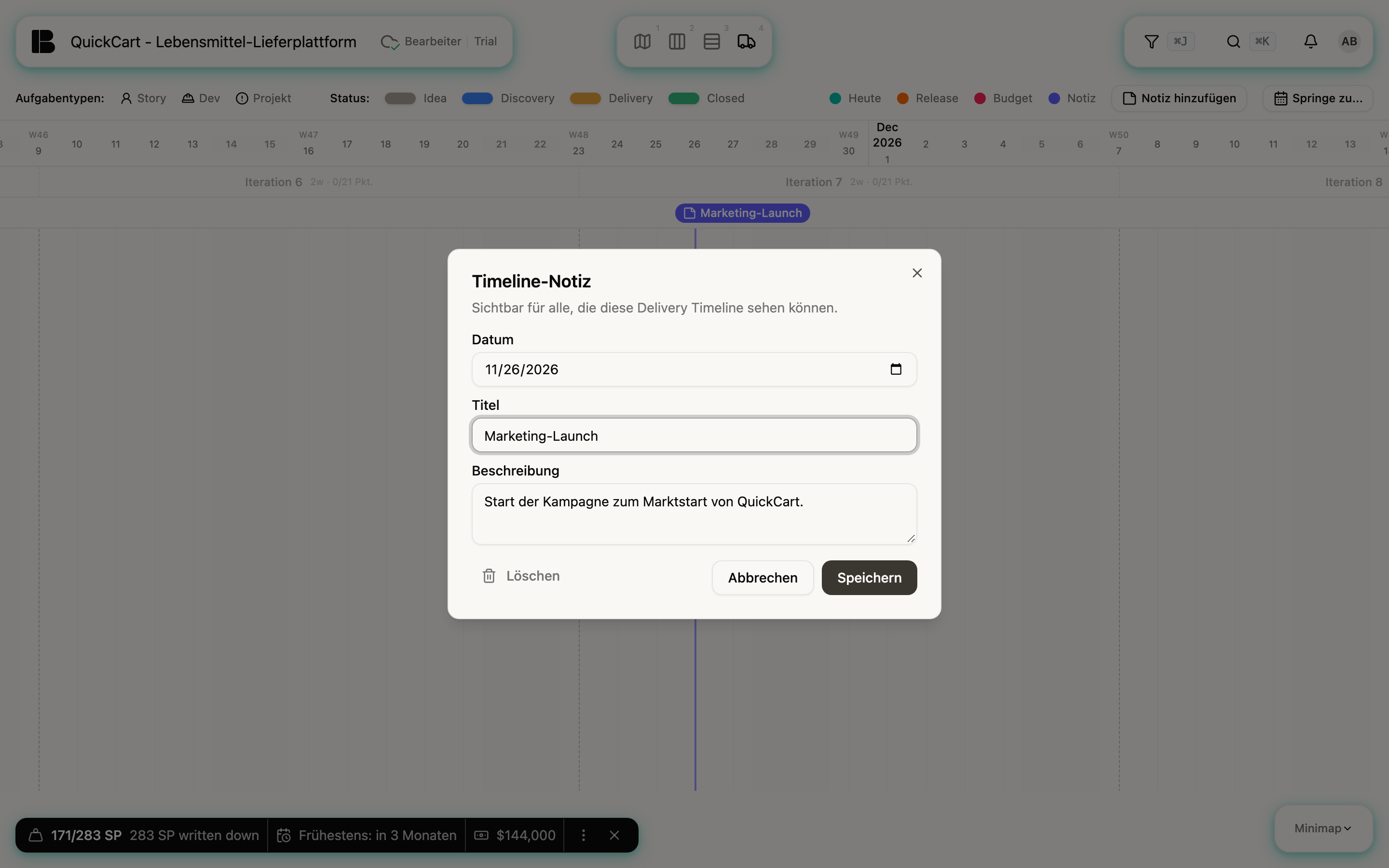This screenshot has height=868, width=1389.
Task: Click the cloud sync status icon
Action: point(390,42)
